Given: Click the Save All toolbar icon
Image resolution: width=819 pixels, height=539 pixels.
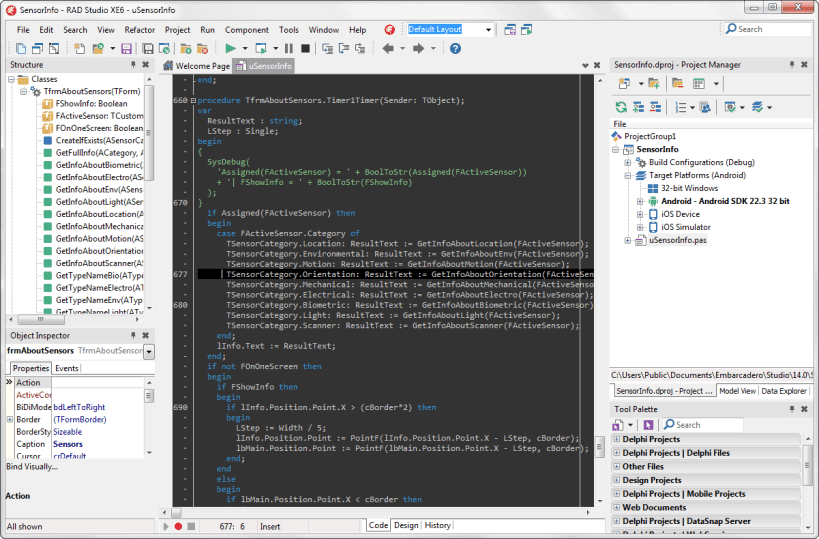Looking at the screenshot, I should tap(148, 49).
